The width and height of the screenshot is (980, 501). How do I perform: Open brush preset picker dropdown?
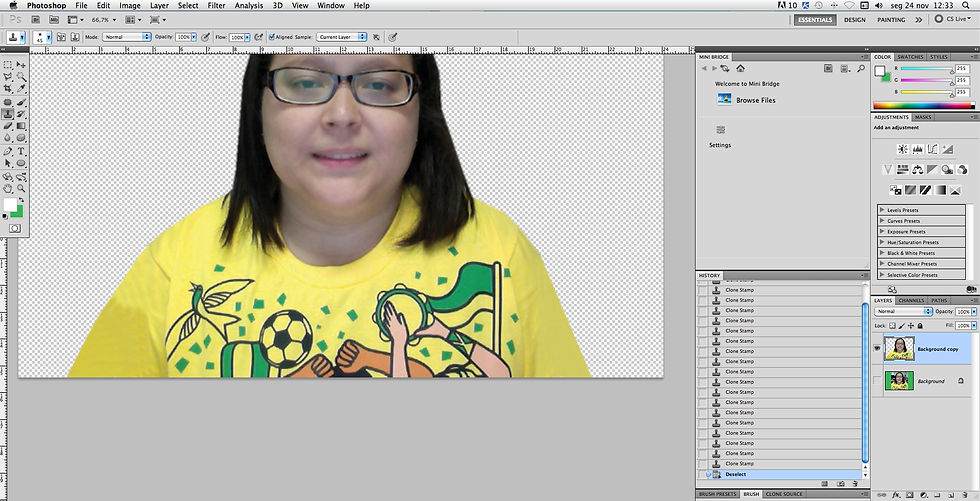point(47,37)
